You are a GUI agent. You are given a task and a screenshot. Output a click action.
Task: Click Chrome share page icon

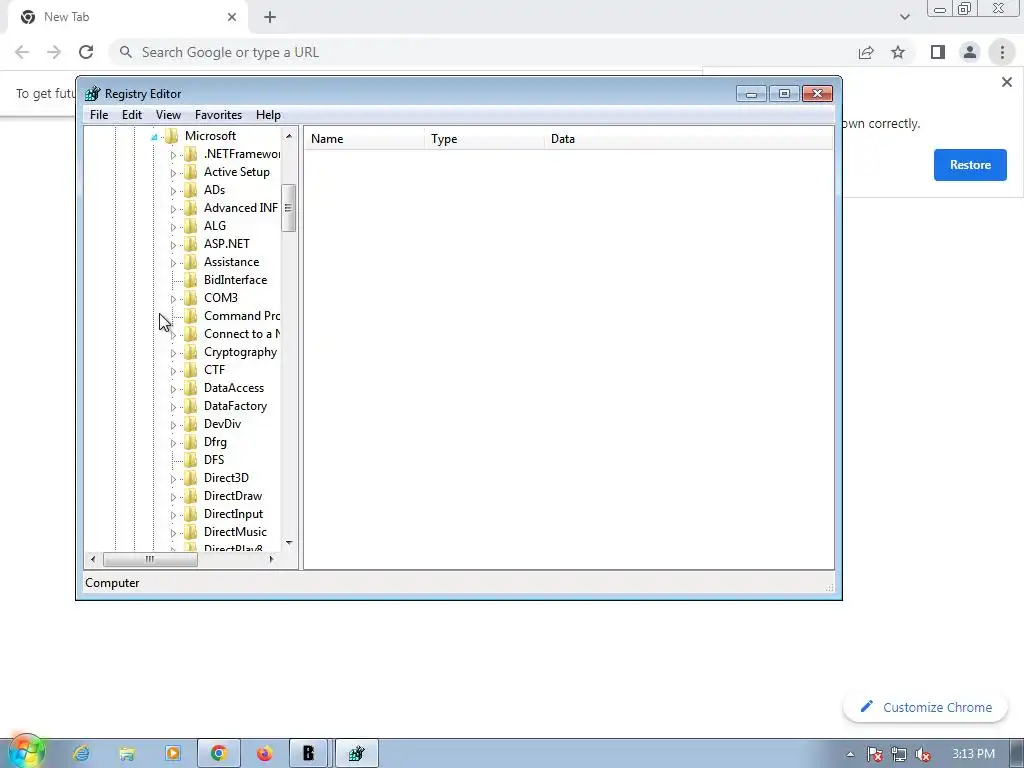point(866,52)
